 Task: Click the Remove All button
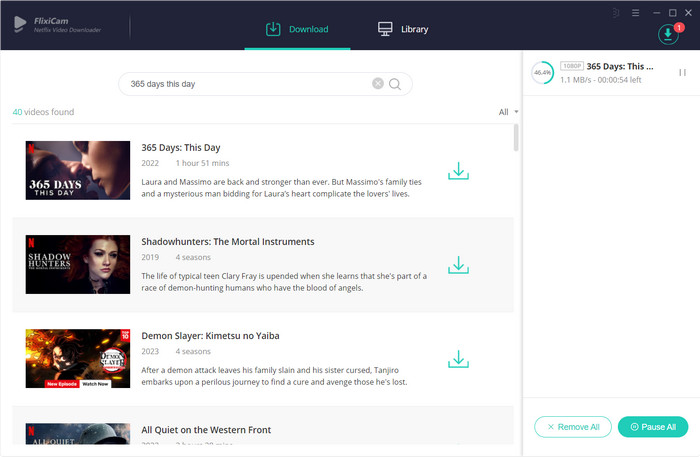click(573, 427)
